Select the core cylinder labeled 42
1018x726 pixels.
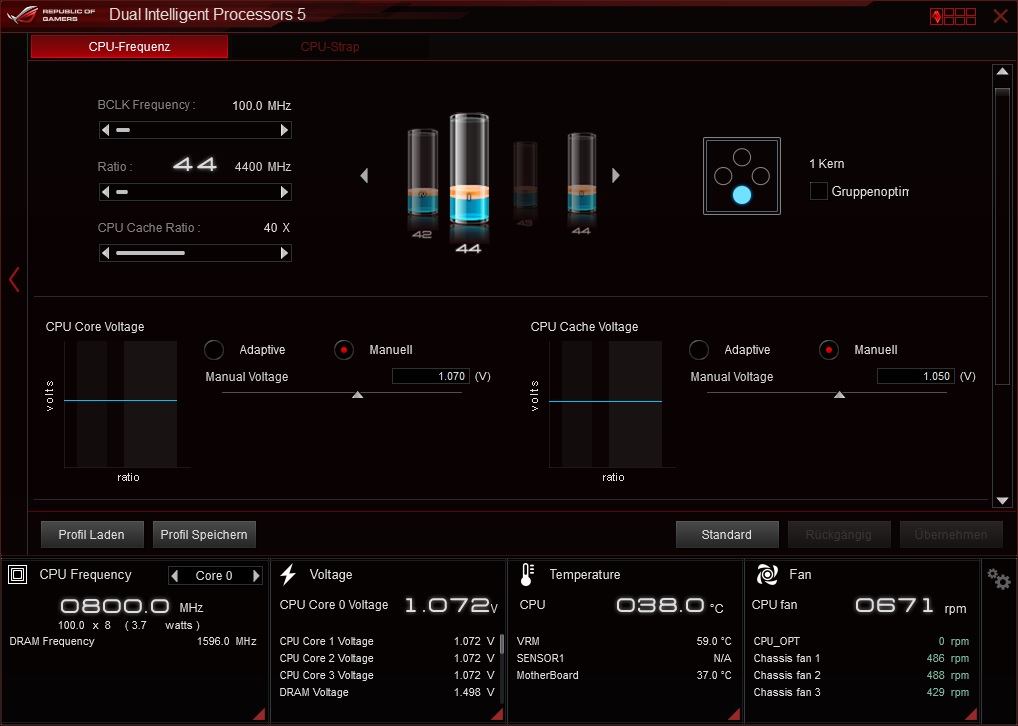pyautogui.click(x=423, y=173)
